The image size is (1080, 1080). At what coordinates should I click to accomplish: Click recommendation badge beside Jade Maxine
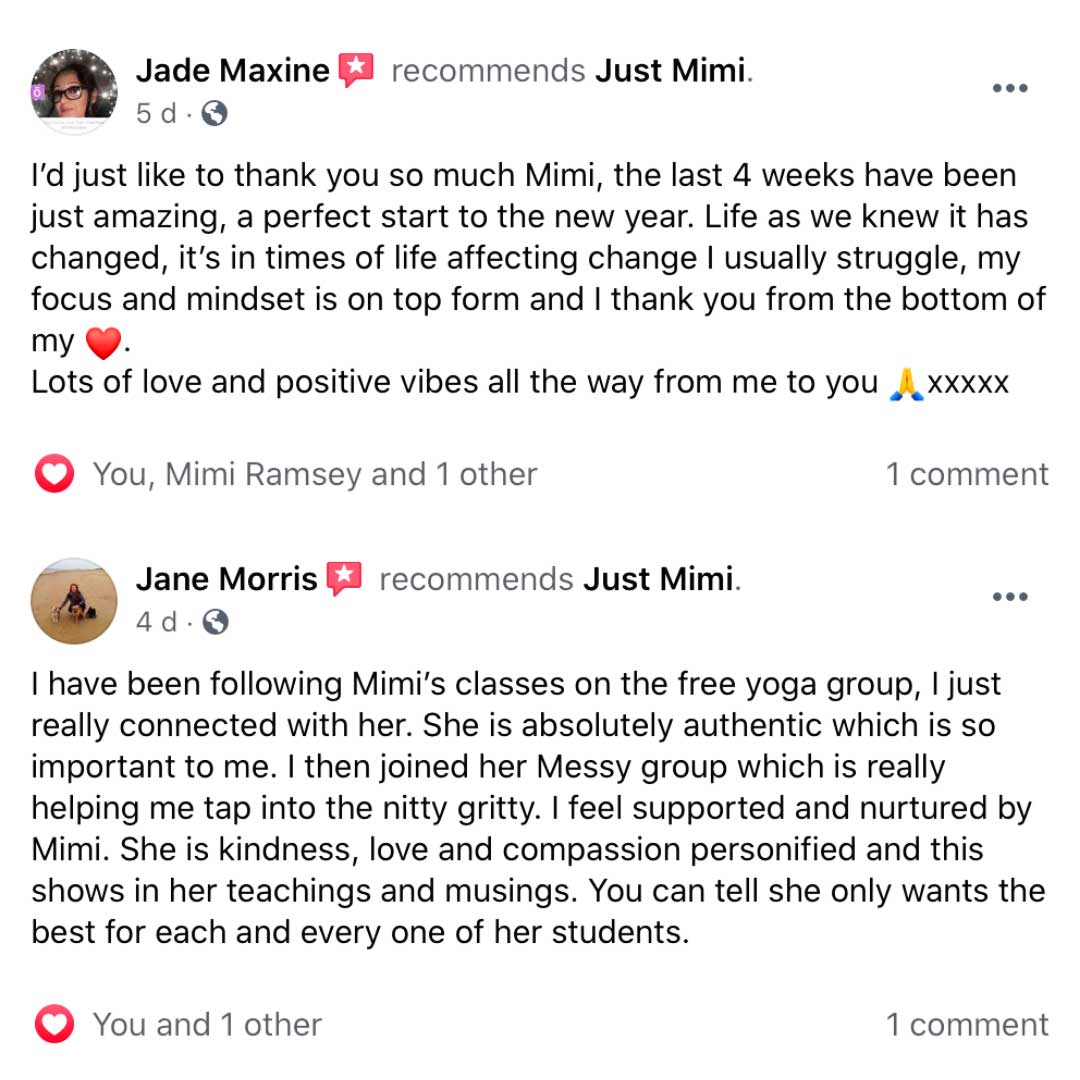pyautogui.click(x=356, y=70)
